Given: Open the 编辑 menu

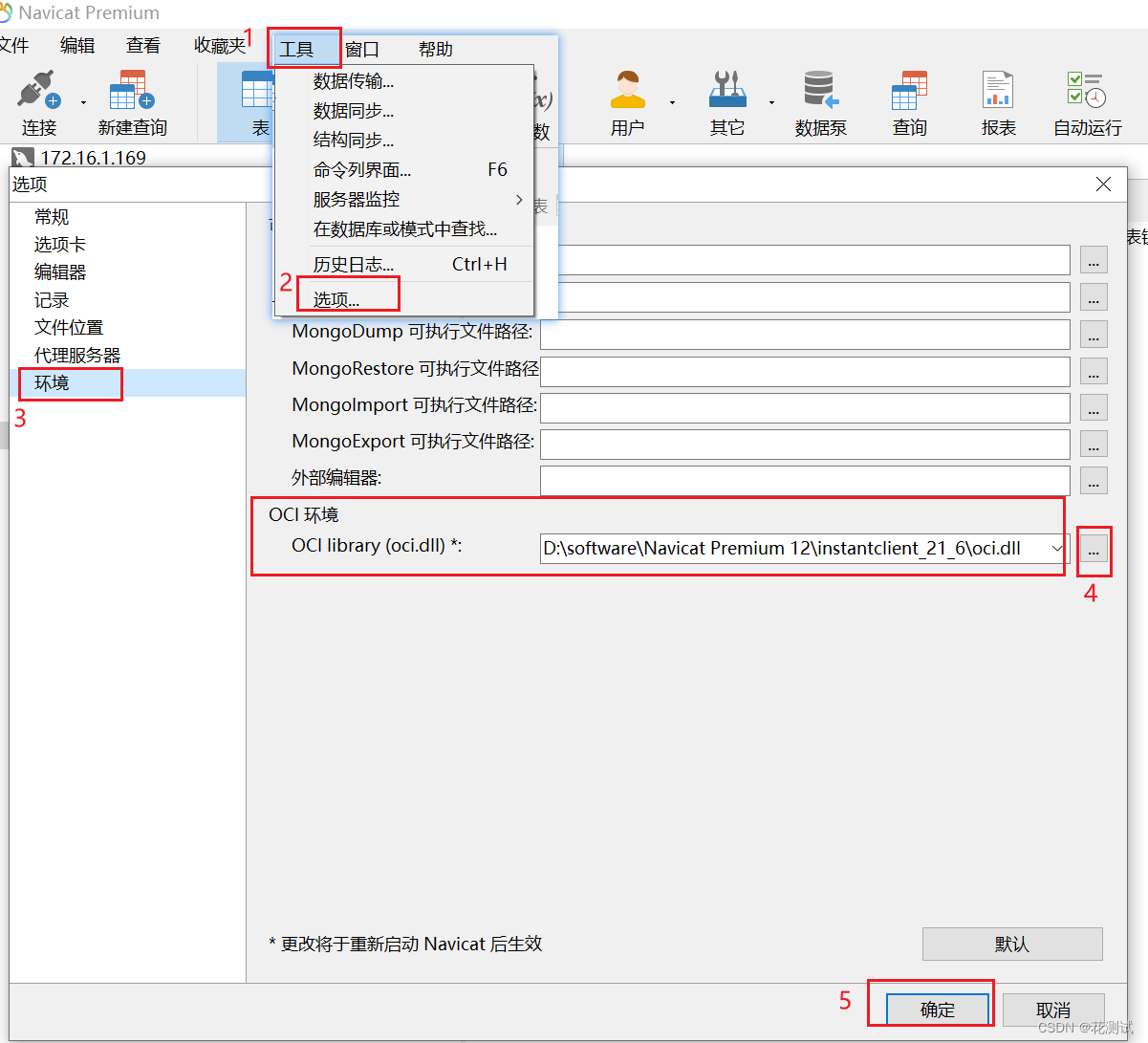Looking at the screenshot, I should 77,45.
